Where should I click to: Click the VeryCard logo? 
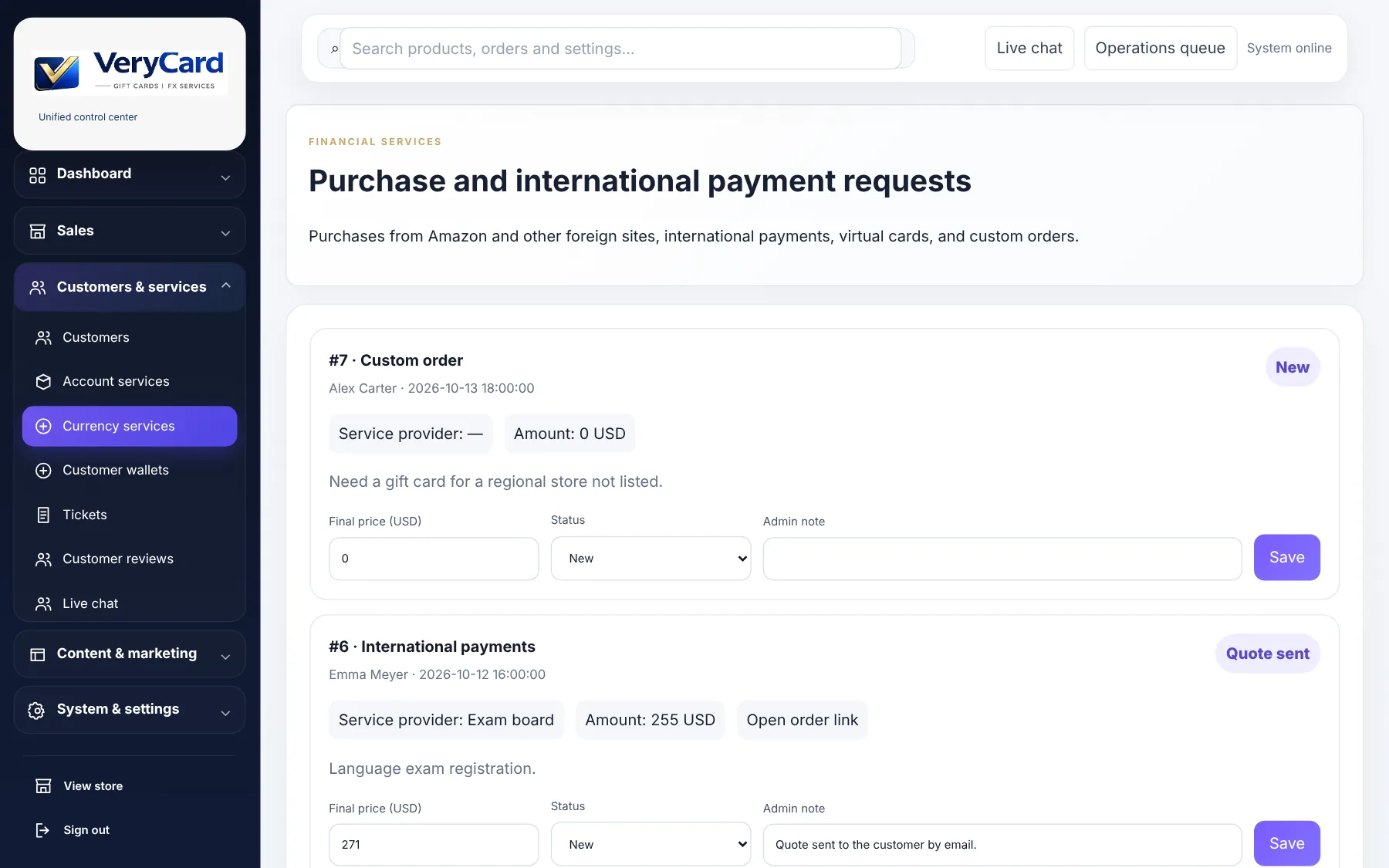pos(129,73)
